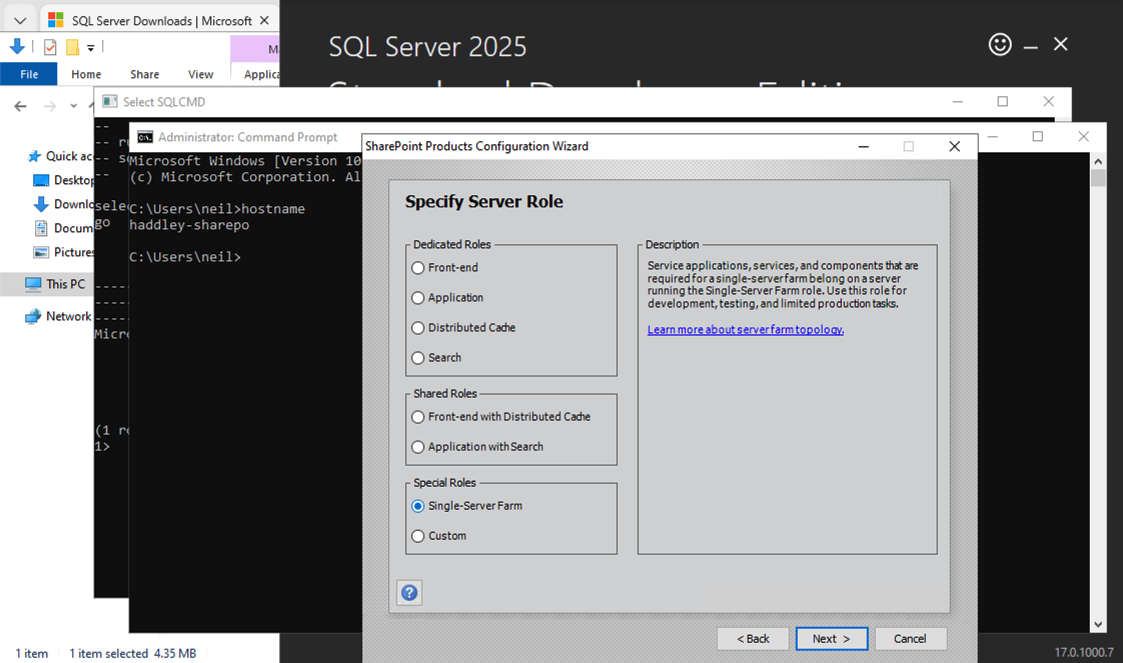Select Quick access in navigation pane
This screenshot has height=663, width=1123.
pos(60,156)
